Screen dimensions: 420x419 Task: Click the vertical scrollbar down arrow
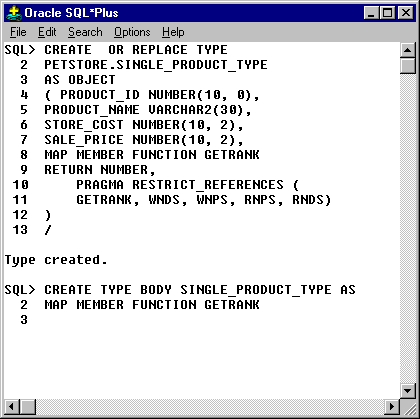tap(408, 391)
